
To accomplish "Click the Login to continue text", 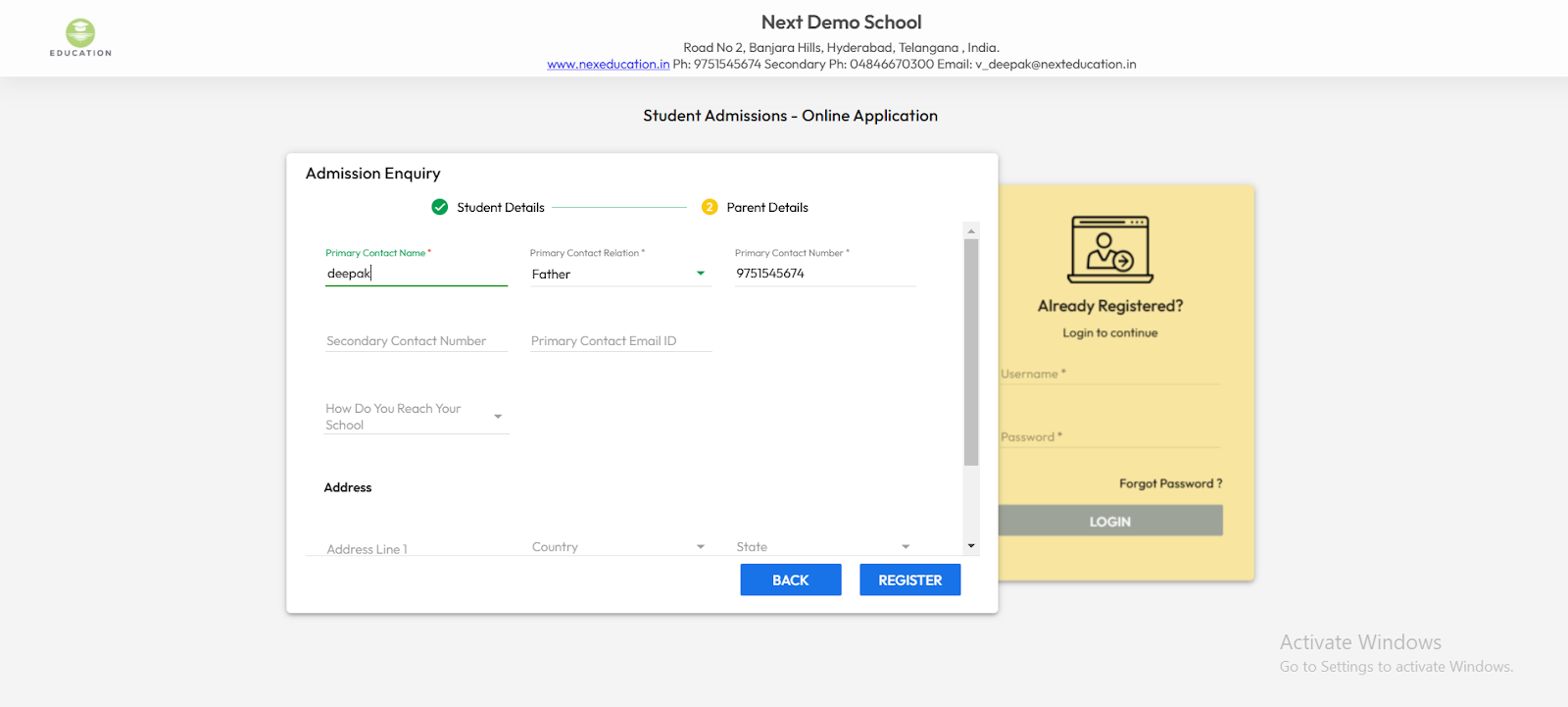I will (x=1110, y=332).
